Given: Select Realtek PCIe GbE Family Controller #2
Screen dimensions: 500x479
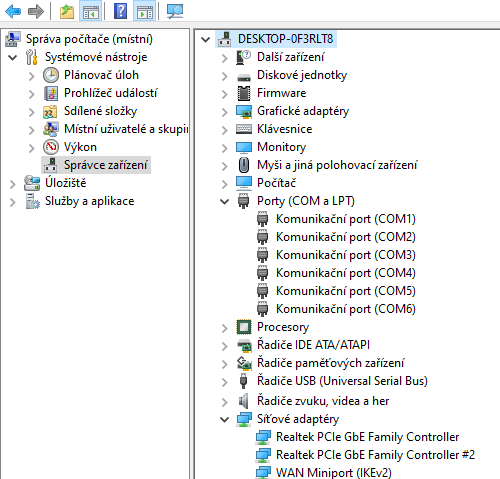Looking at the screenshot, I should tap(375, 455).
